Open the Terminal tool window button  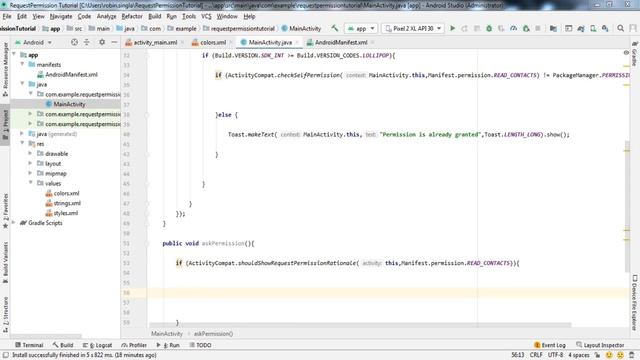(29, 345)
